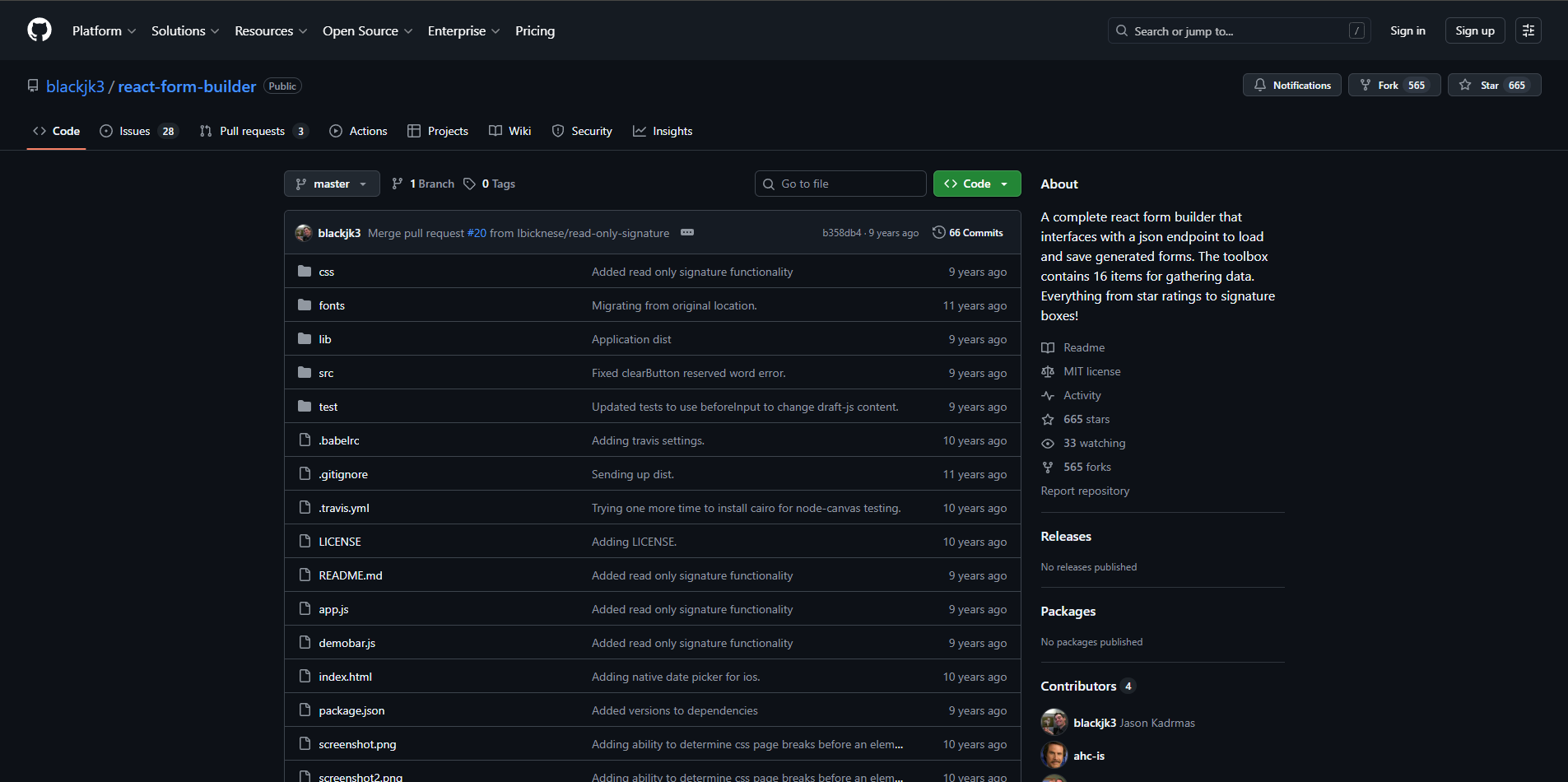Switch to the Insights tab
Screen dimensions: 1568x782
pyautogui.click(x=663, y=131)
